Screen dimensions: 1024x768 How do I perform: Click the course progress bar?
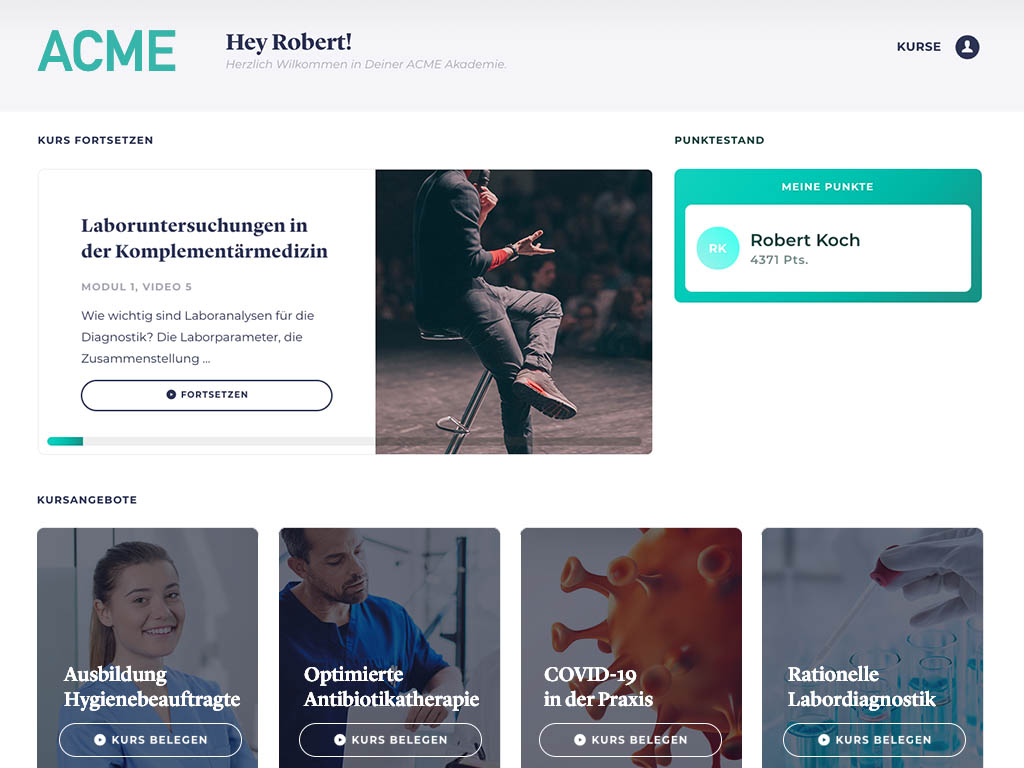(x=210, y=441)
